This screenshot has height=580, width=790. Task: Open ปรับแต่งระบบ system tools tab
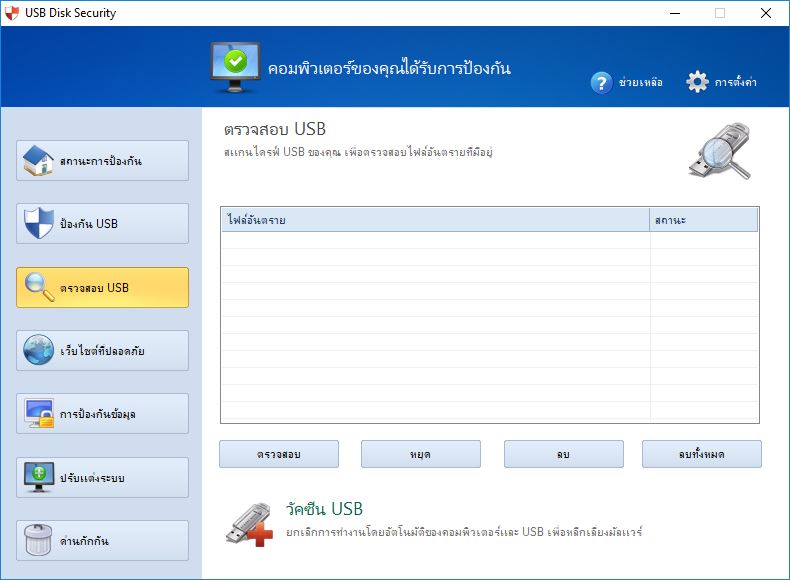pos(102,478)
